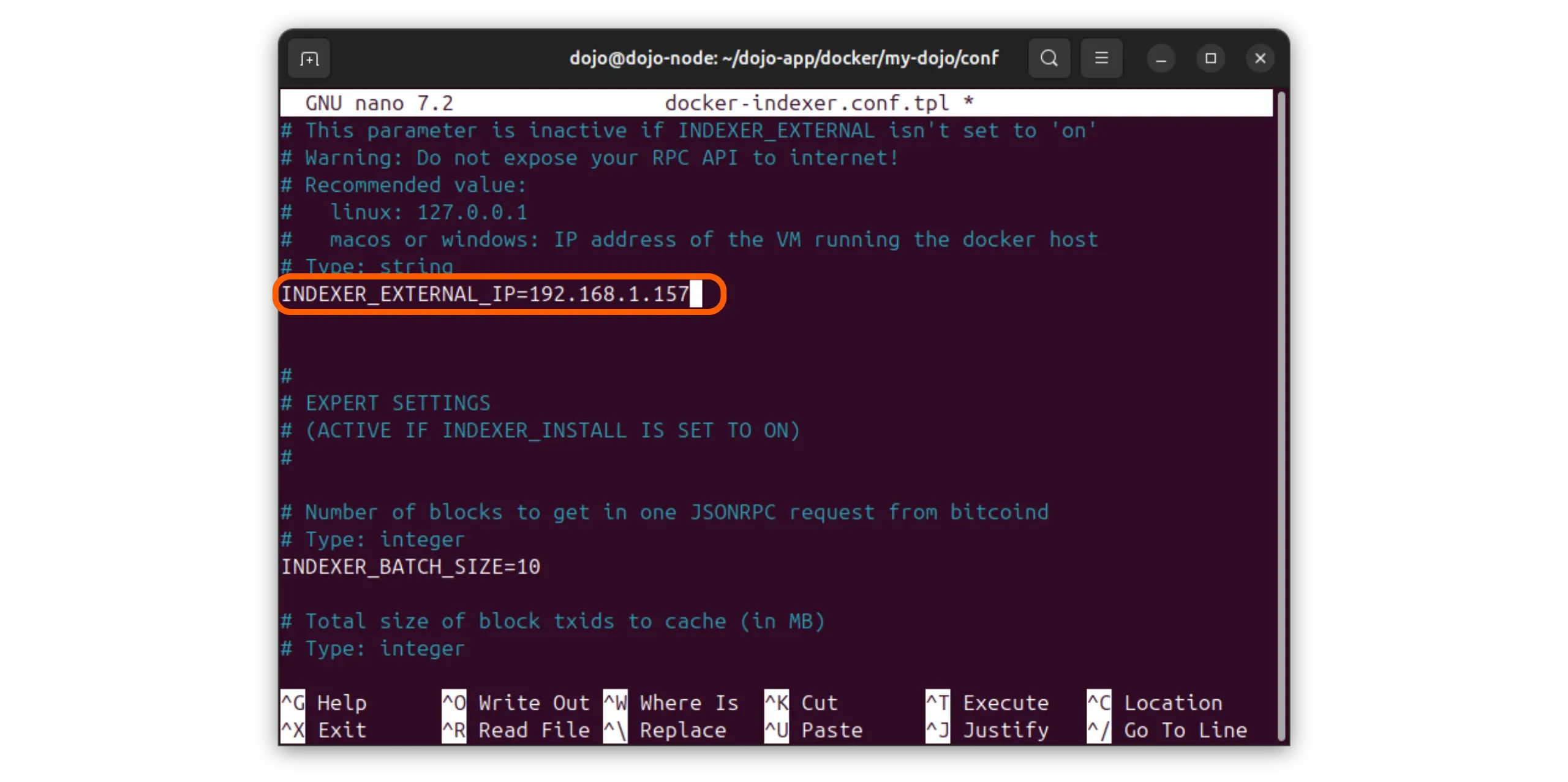Place cursor on INDEXER_BATCH_SIZE=10 line
Image resolution: width=1568 pixels, height=782 pixels.
(410, 567)
